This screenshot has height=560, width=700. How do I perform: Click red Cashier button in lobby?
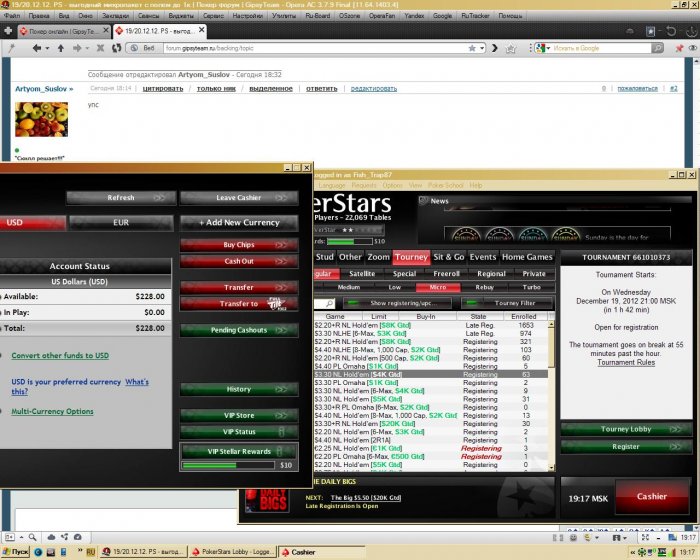point(652,497)
